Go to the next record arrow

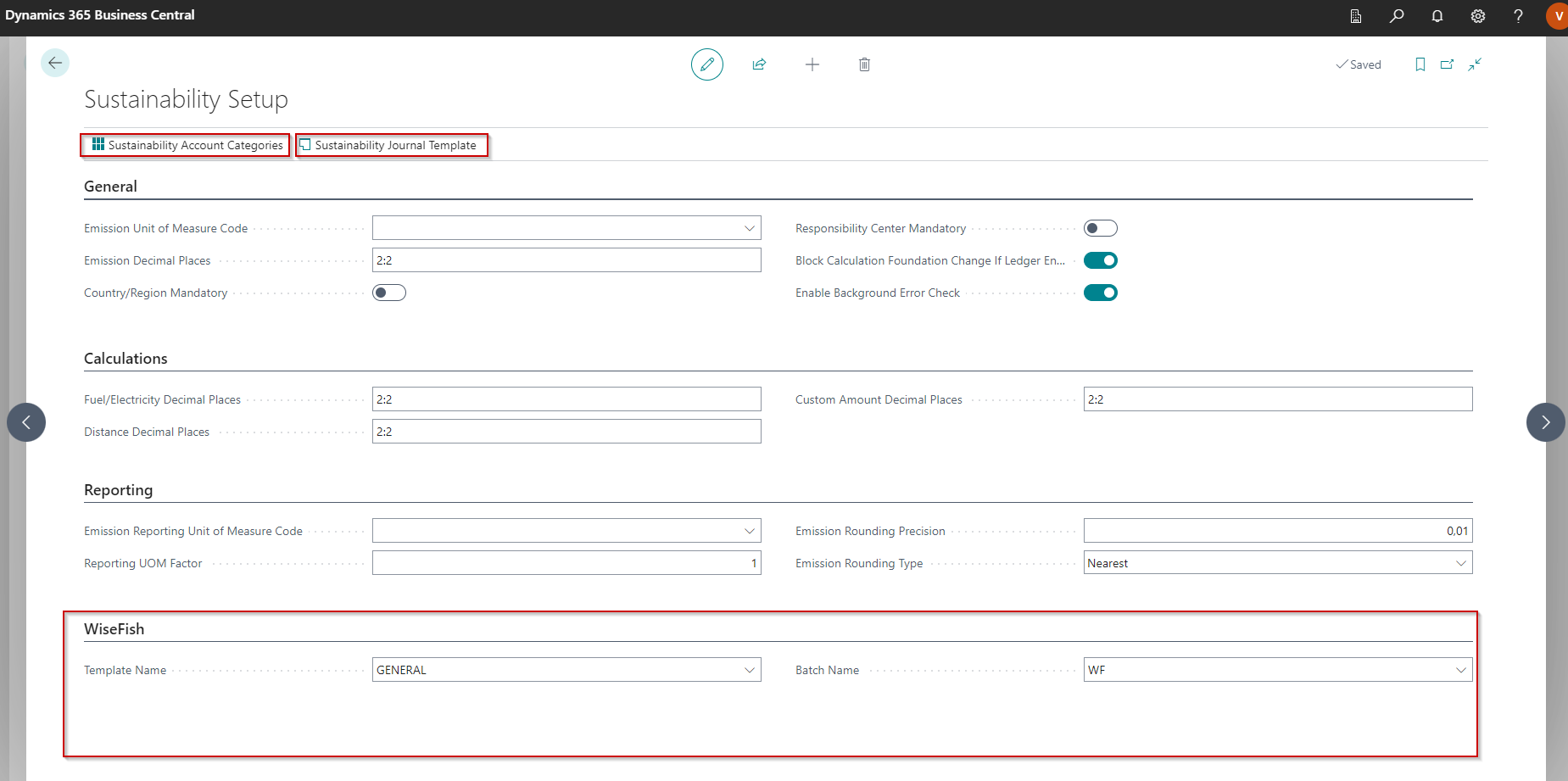(1545, 422)
